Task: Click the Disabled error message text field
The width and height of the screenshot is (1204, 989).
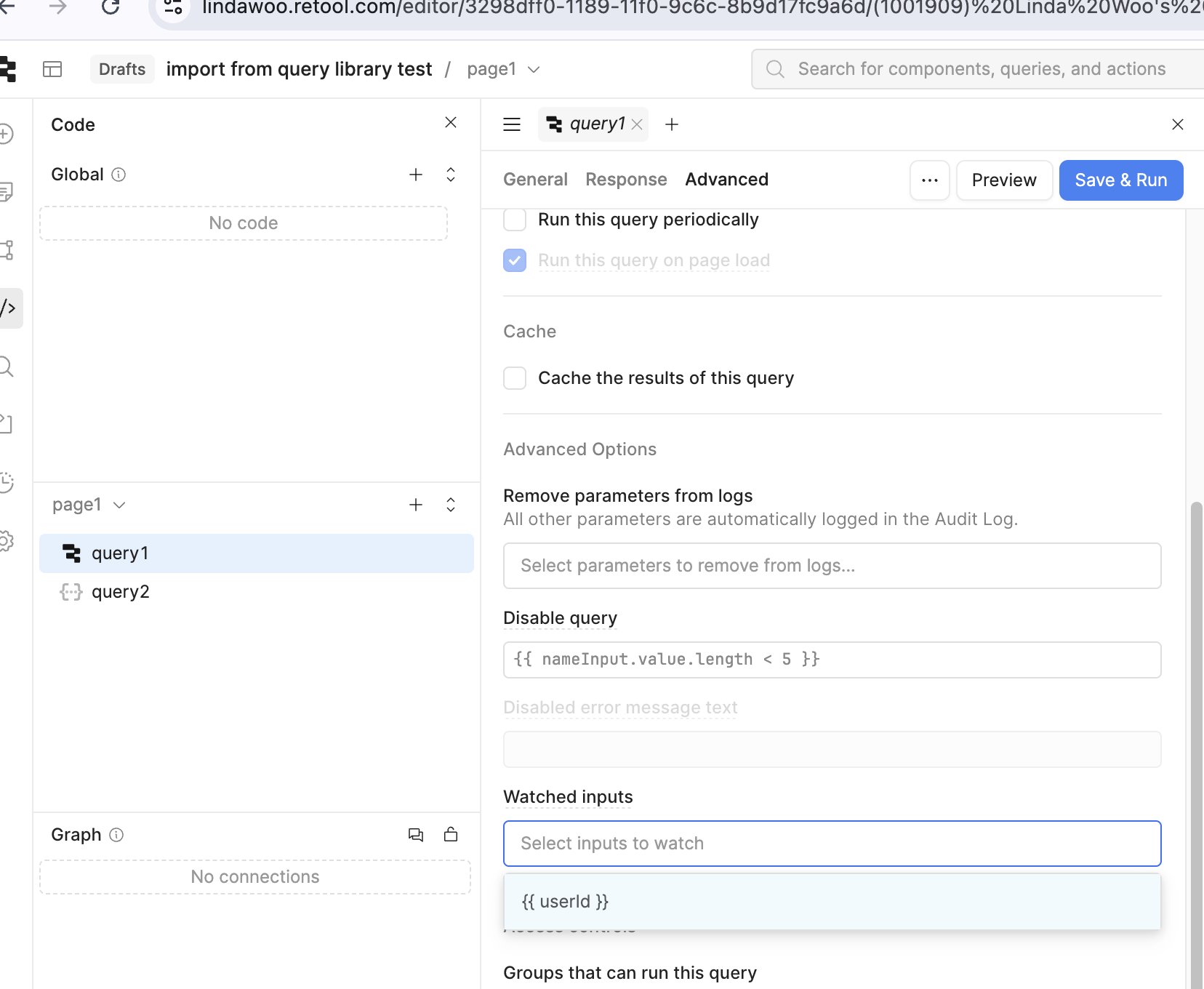Action: pyautogui.click(x=832, y=749)
